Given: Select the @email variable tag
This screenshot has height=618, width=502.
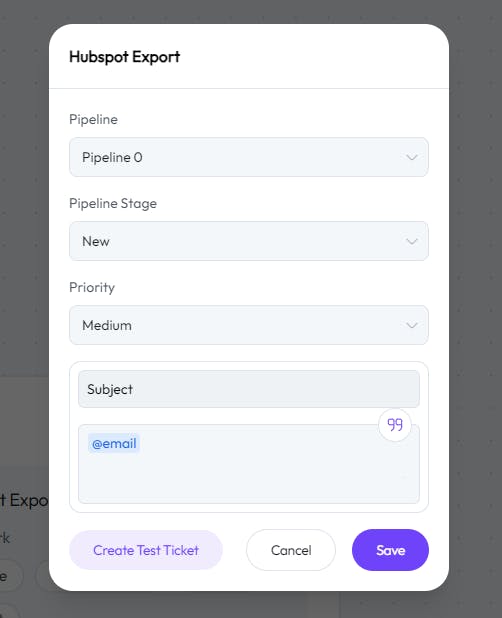Looking at the screenshot, I should pos(114,444).
